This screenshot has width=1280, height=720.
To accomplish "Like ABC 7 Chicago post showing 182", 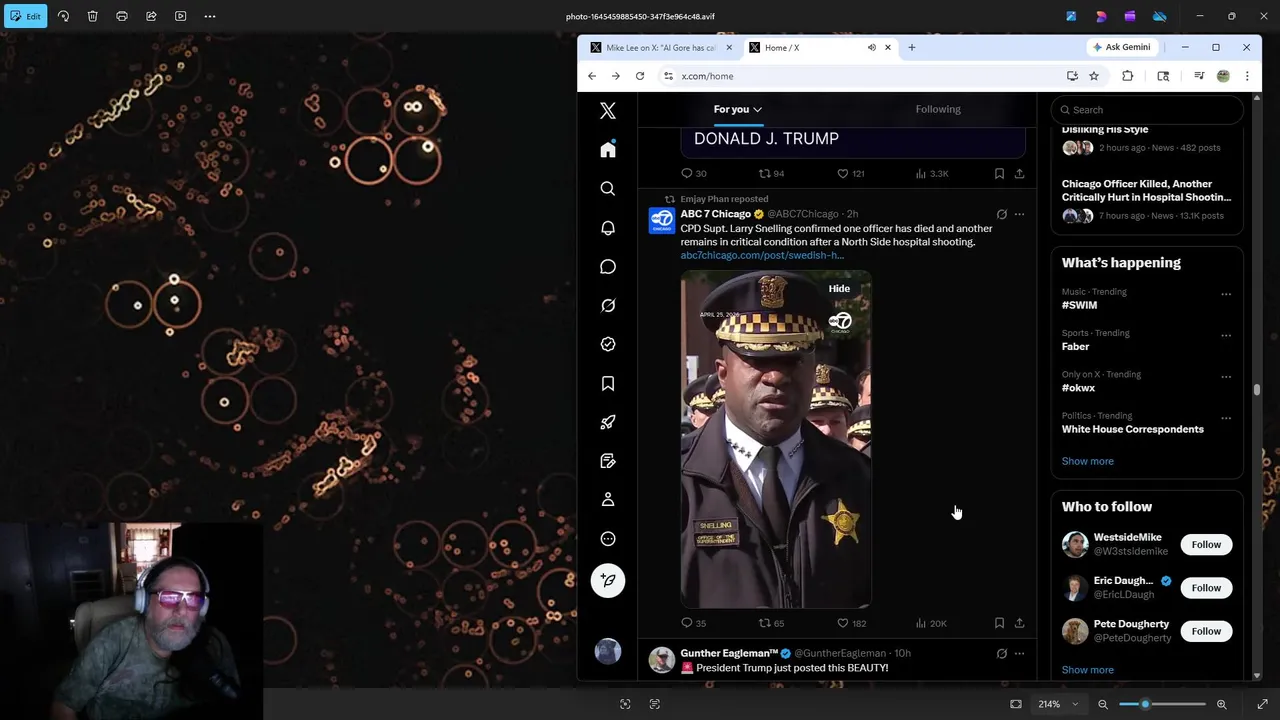I will pos(851,623).
